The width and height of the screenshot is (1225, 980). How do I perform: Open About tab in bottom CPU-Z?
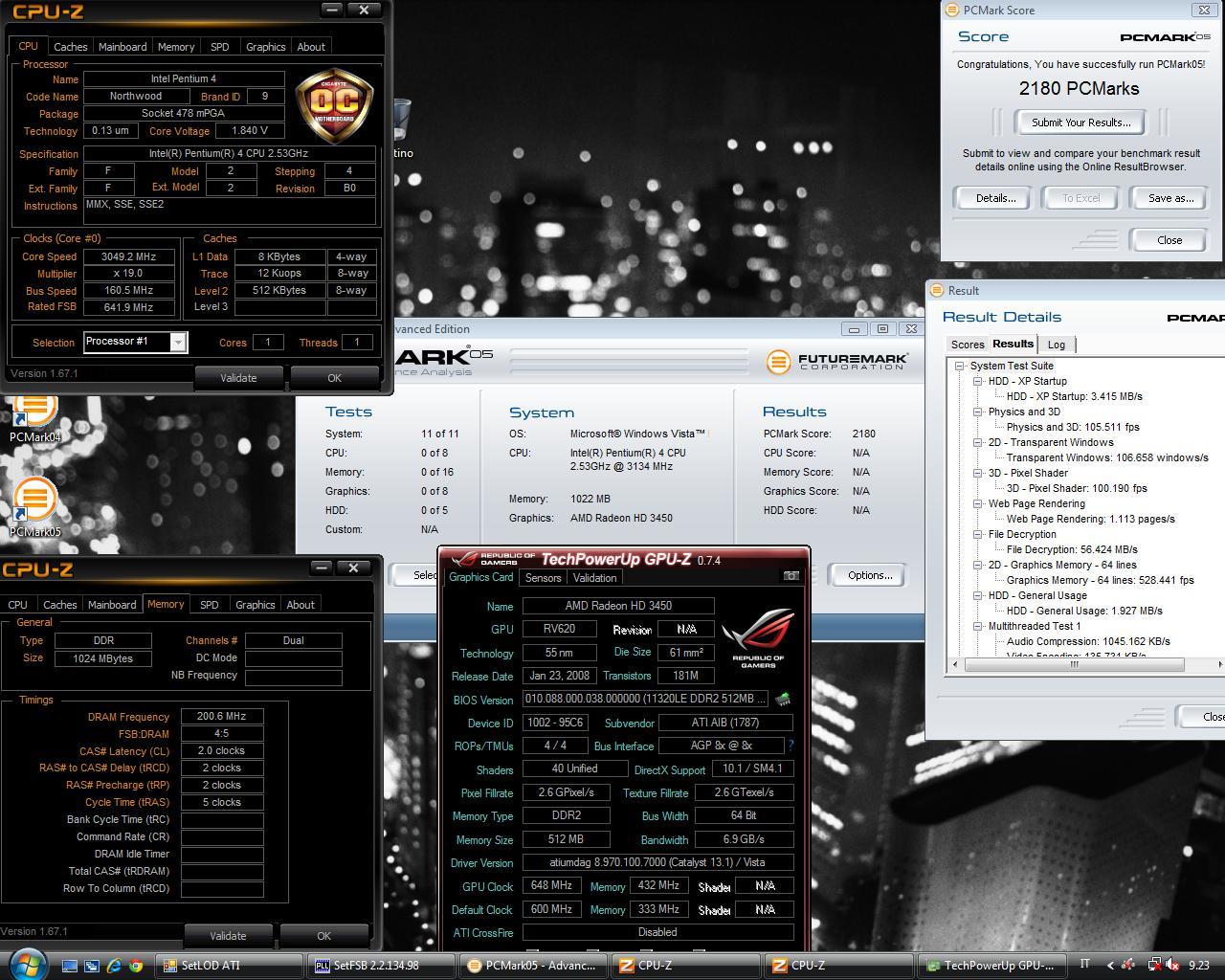301,604
